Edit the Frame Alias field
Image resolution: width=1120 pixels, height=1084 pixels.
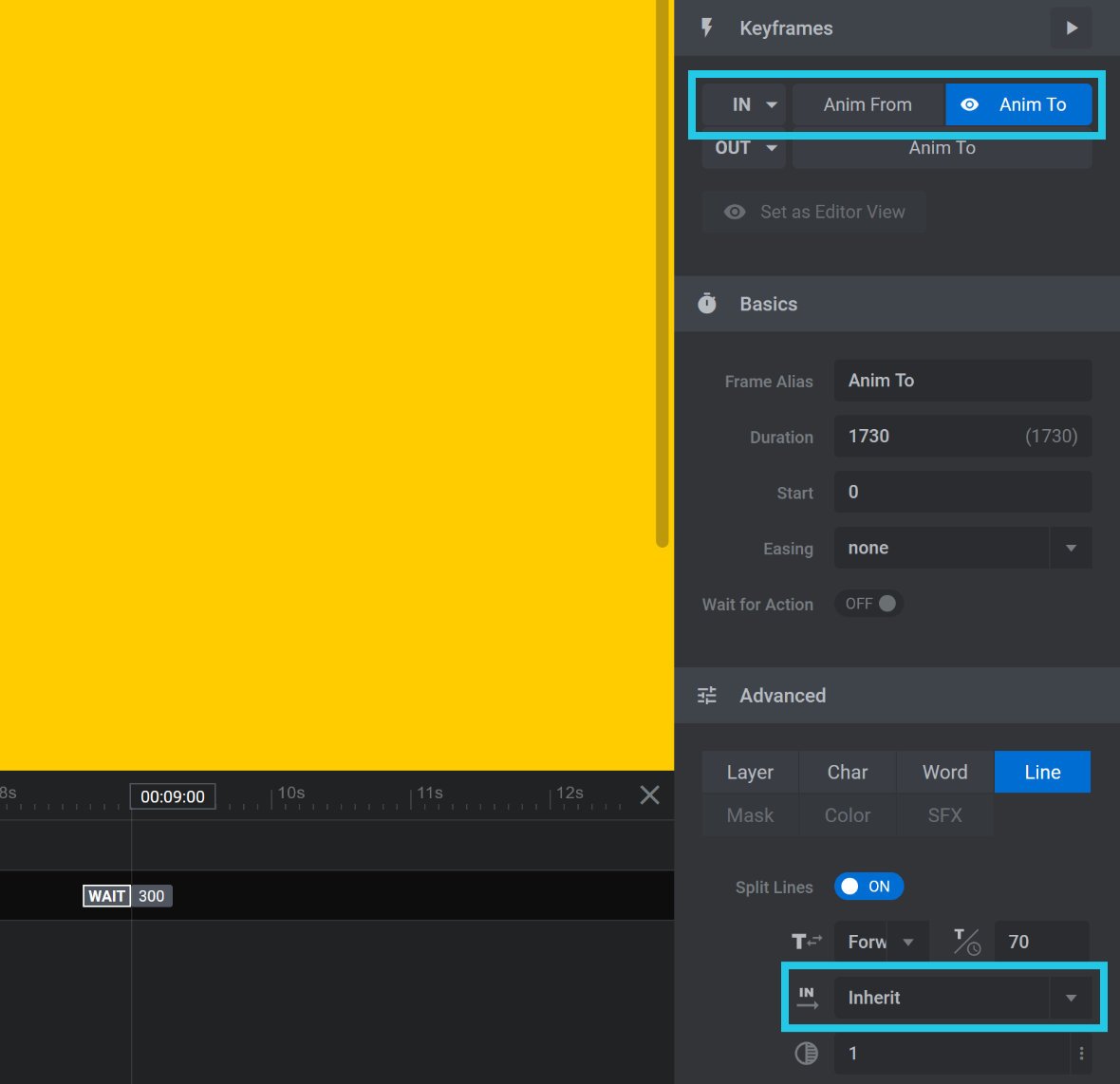962,381
